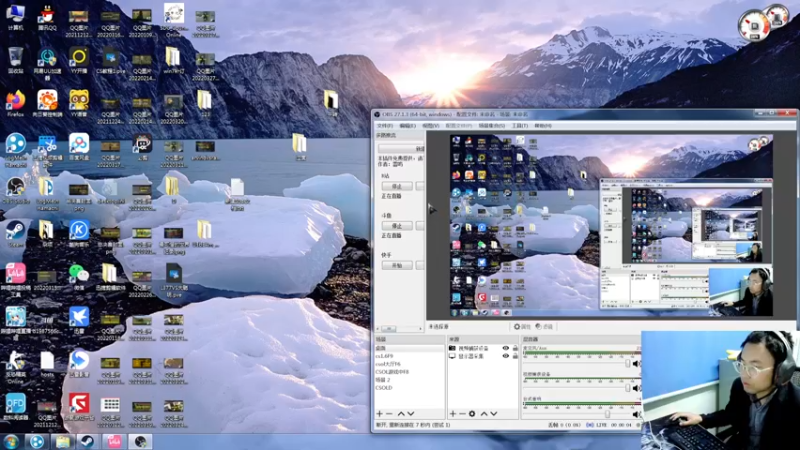Open pink bilibili app from the taskbar
The width and height of the screenshot is (800, 450).
114,441
